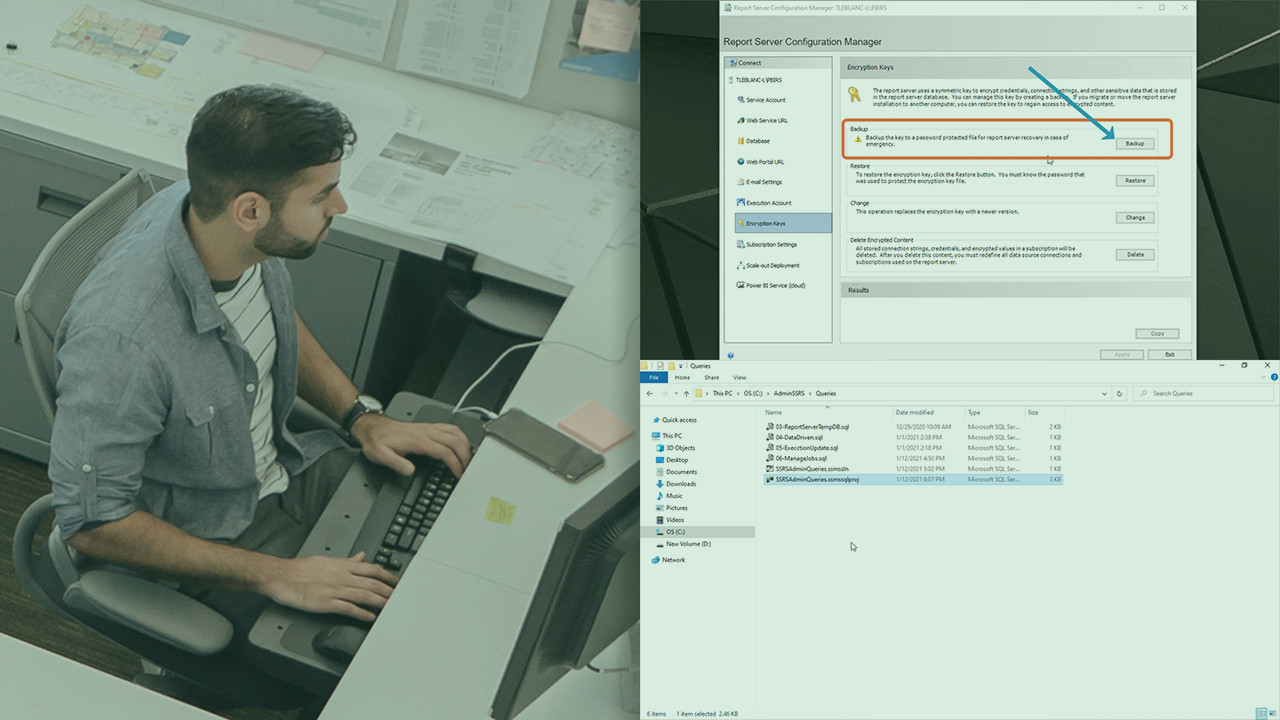Open Power BI Service (cloud) page
1280x720 pixels.
(x=775, y=285)
